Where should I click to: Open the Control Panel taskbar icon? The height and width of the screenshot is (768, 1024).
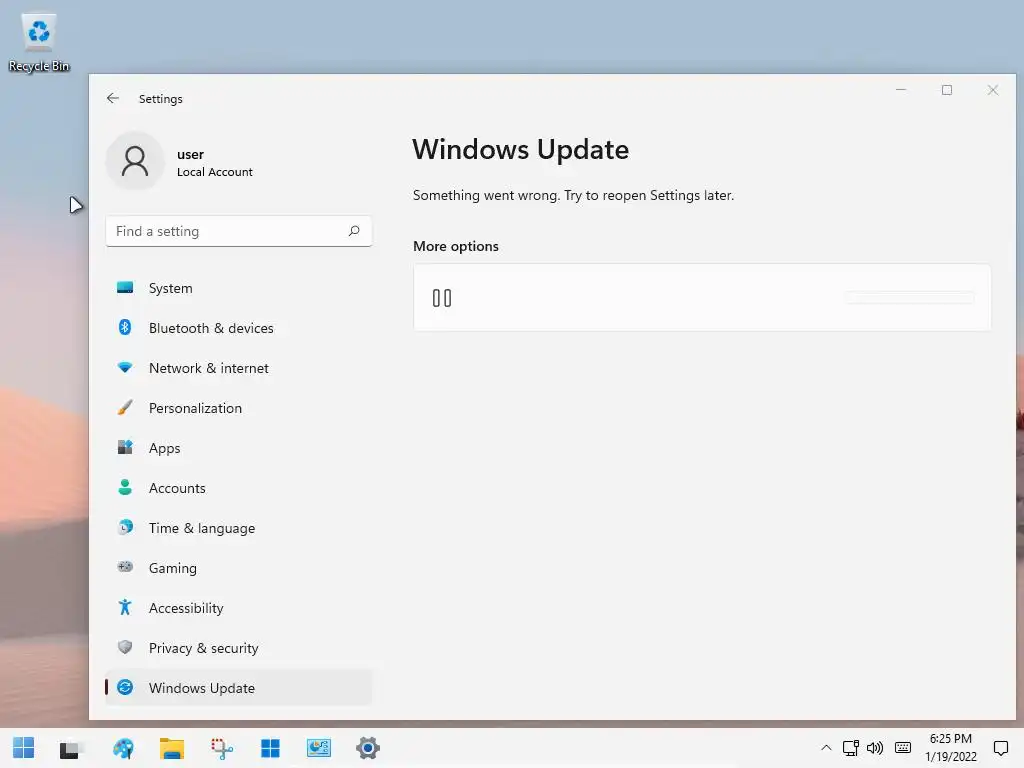pos(319,748)
